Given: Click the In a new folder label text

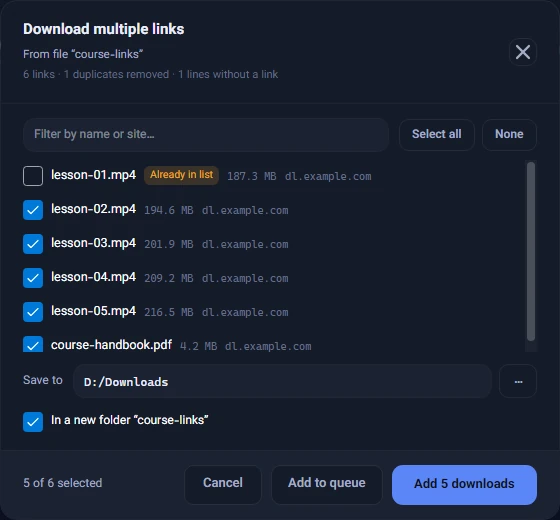Looking at the screenshot, I should point(130,420).
